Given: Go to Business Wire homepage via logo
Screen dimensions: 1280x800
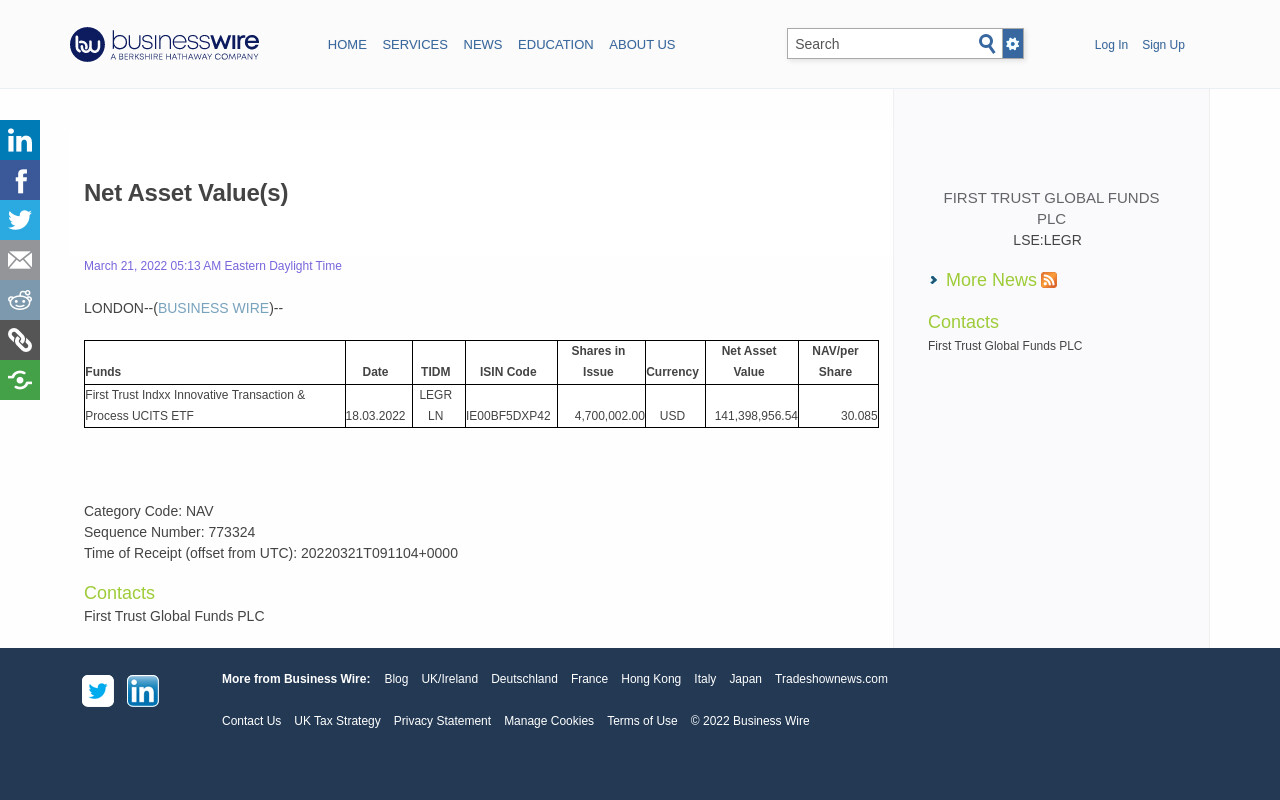Looking at the screenshot, I should [x=165, y=44].
